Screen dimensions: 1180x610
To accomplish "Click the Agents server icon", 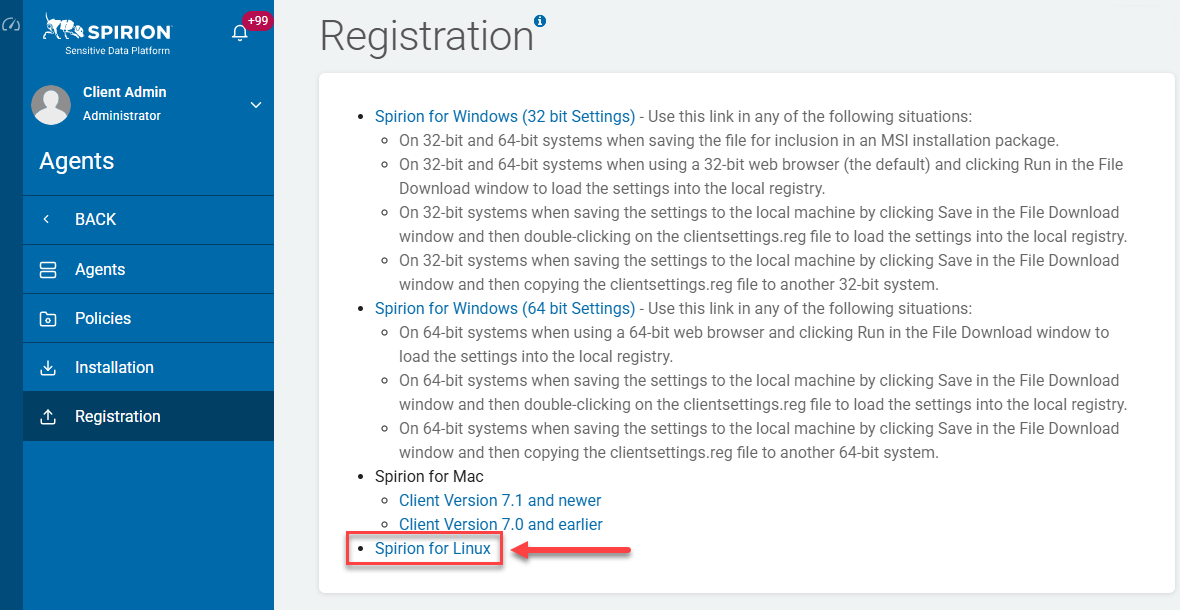I will coord(48,269).
